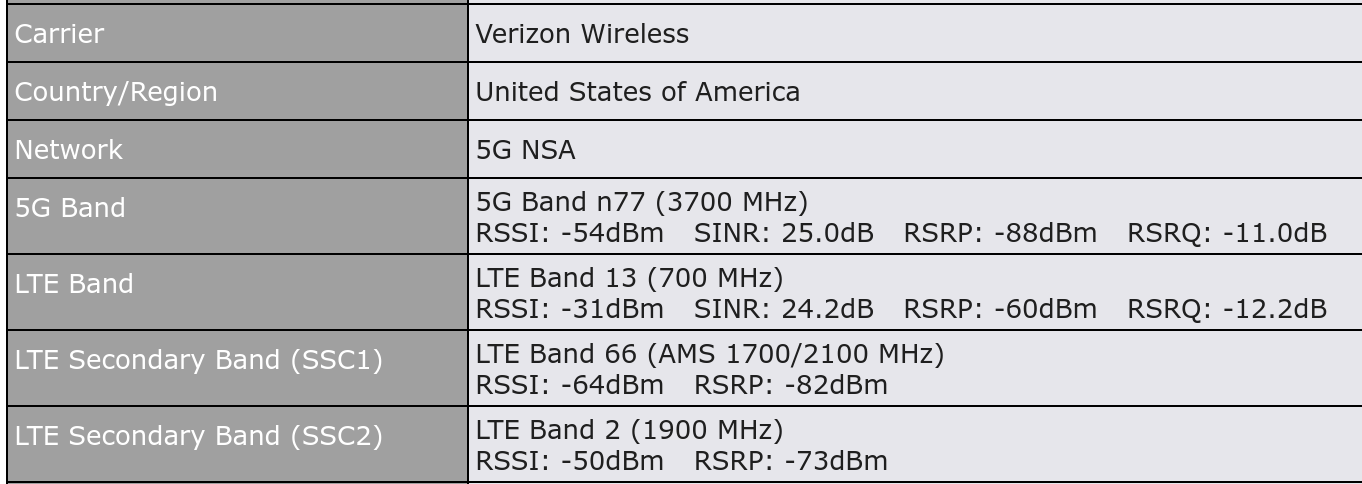1362x484 pixels.
Task: Click the 5G Band row label
Action: (70, 208)
